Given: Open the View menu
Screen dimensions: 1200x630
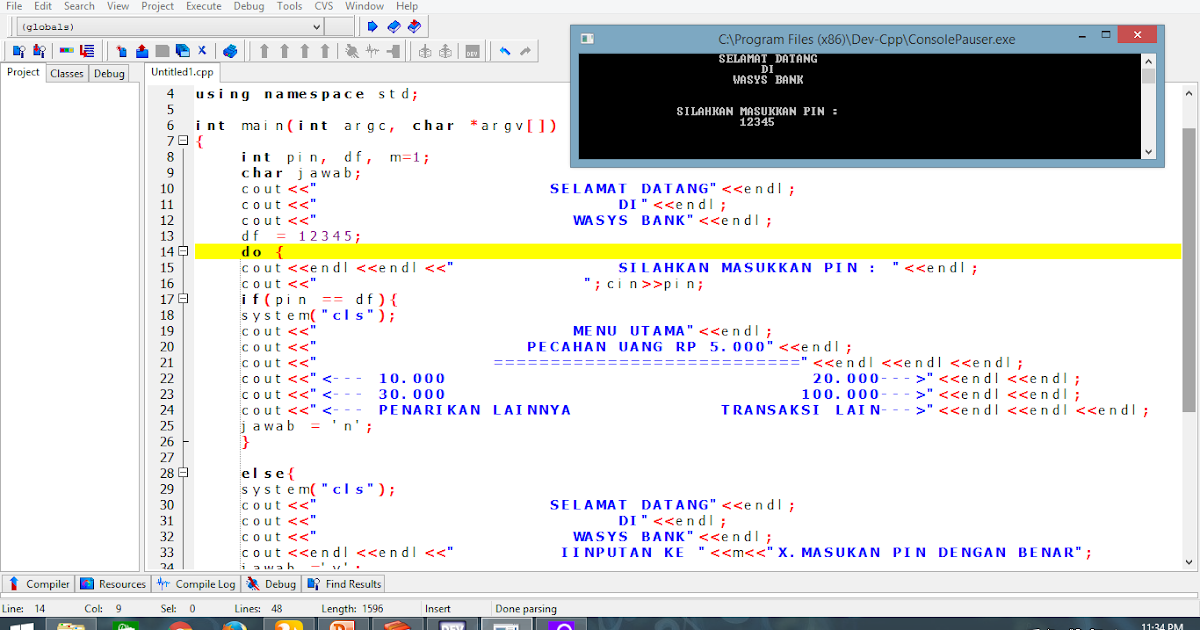Looking at the screenshot, I should point(118,6).
